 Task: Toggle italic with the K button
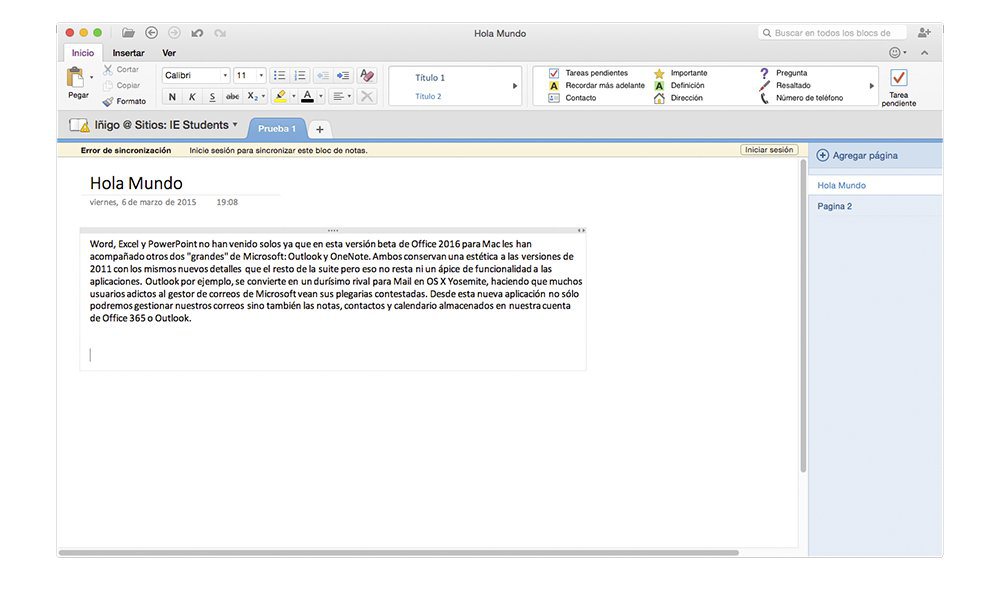[192, 96]
